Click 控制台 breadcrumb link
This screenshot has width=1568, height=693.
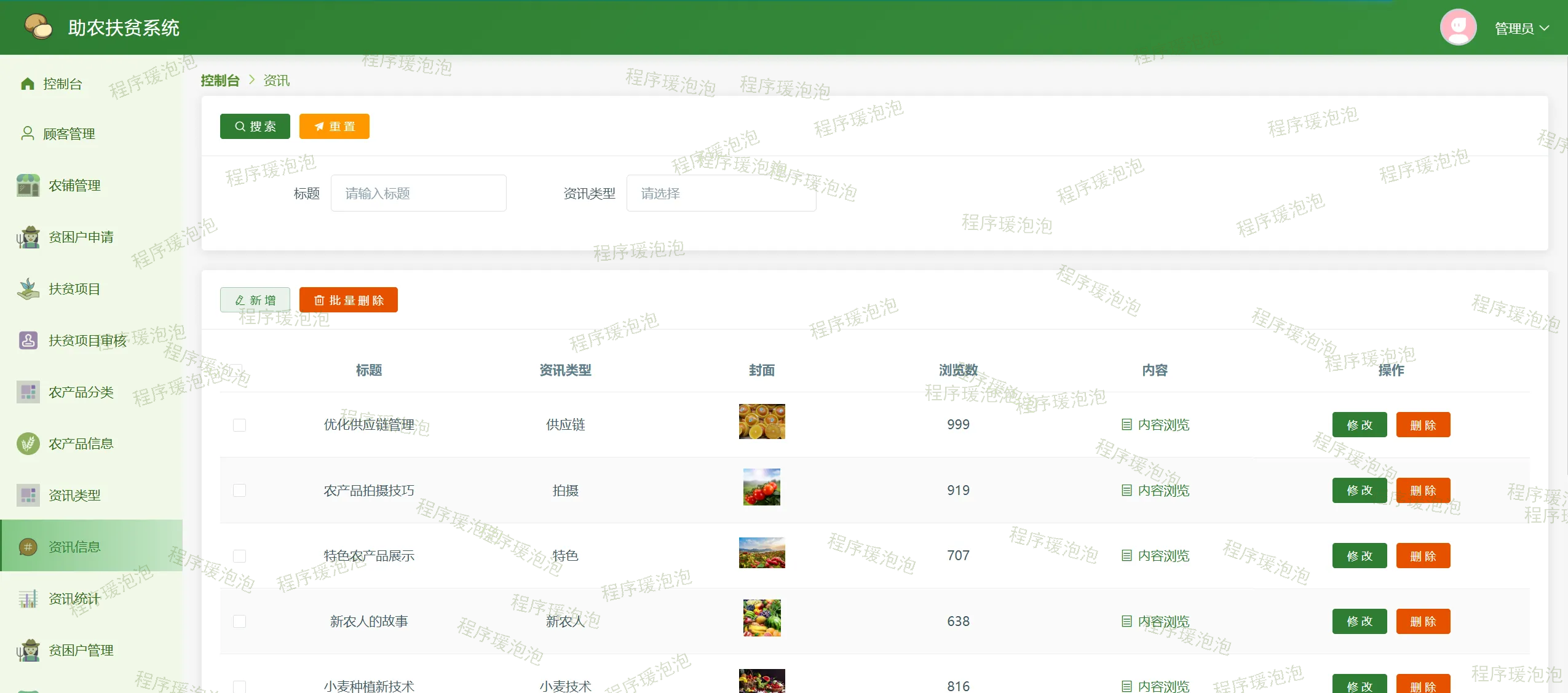[x=220, y=81]
